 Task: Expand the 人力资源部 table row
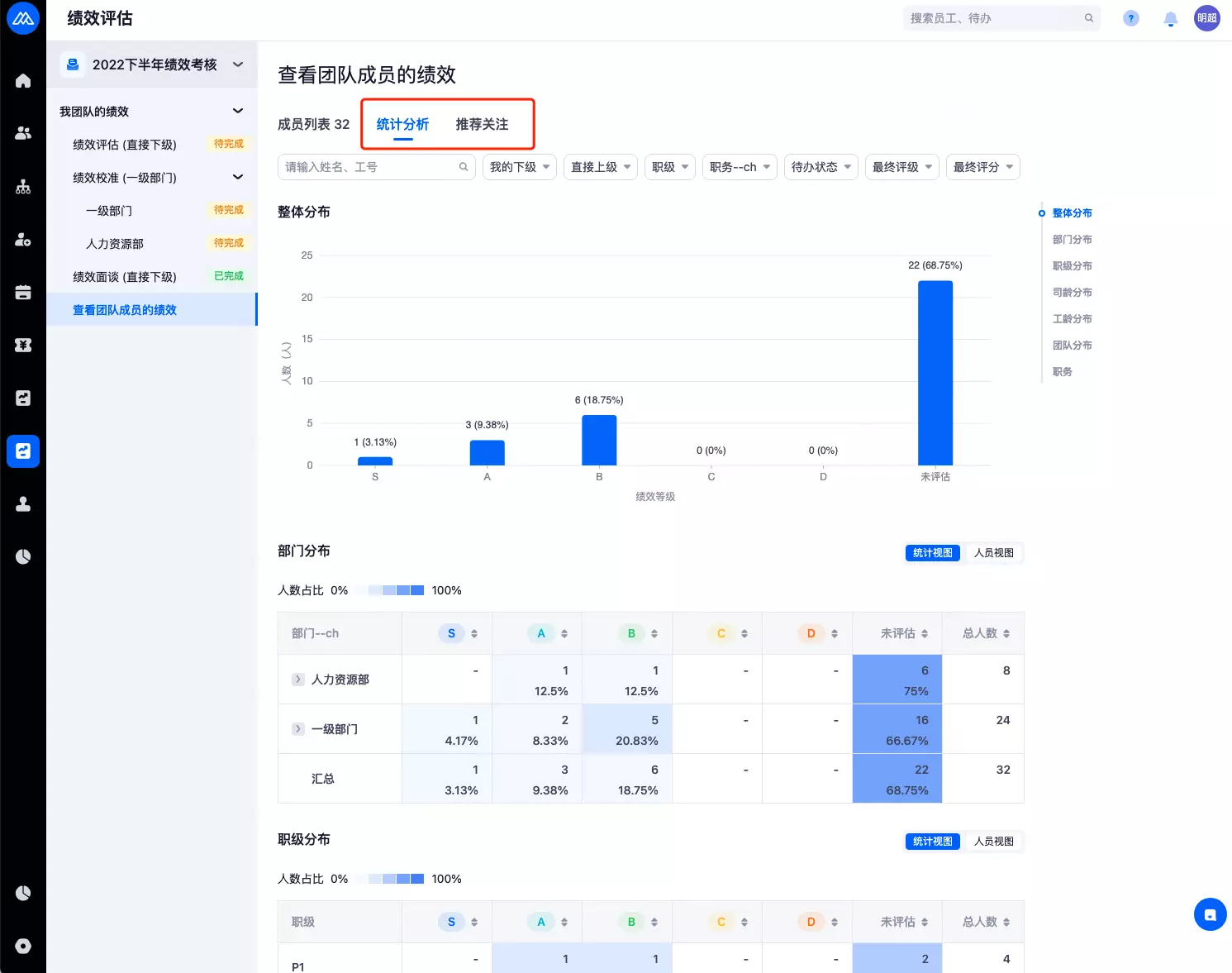pos(298,680)
